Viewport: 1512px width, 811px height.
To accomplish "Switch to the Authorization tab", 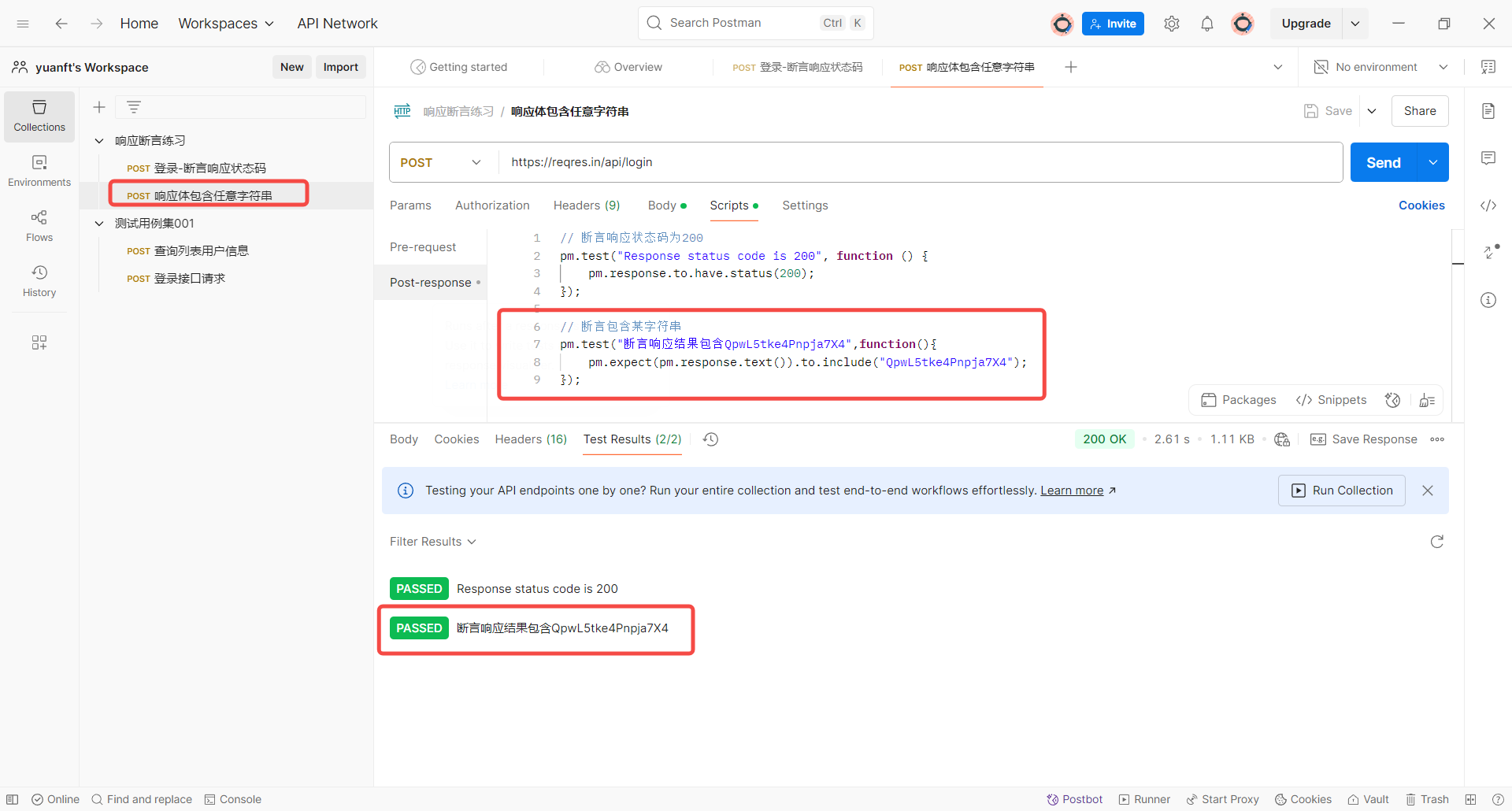I will [x=492, y=206].
